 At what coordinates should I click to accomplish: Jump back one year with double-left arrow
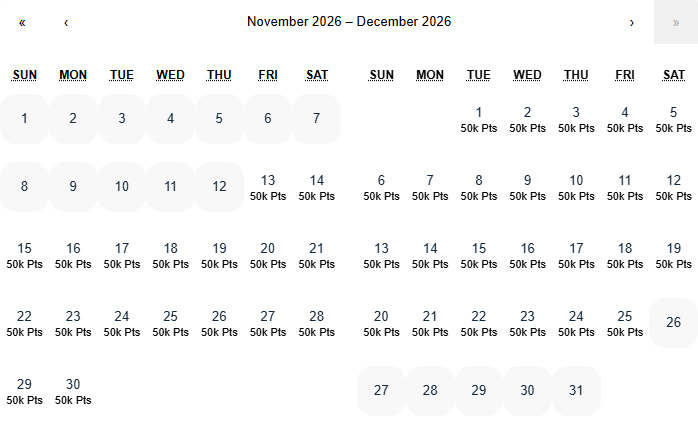22,22
